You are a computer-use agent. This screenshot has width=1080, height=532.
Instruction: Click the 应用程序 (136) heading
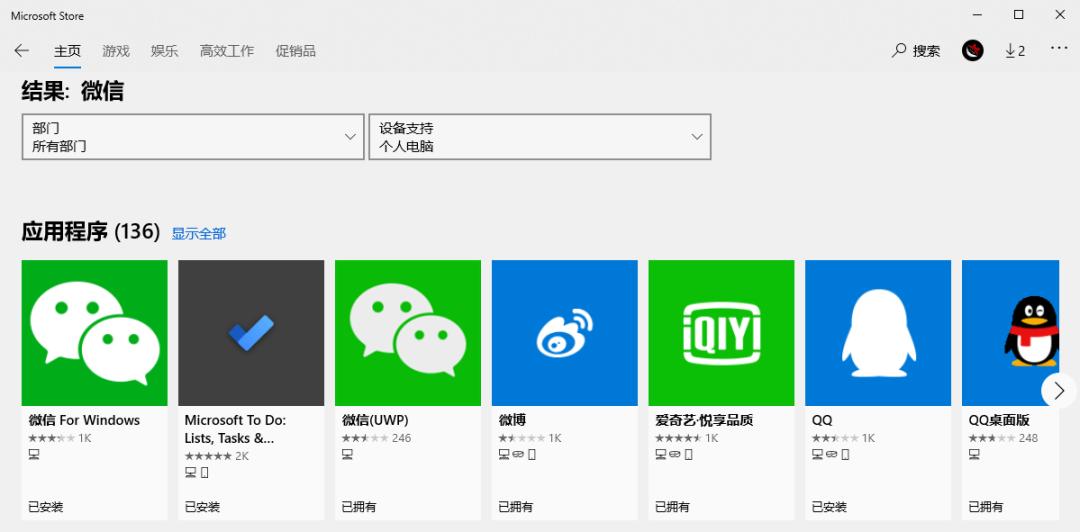[x=90, y=232]
